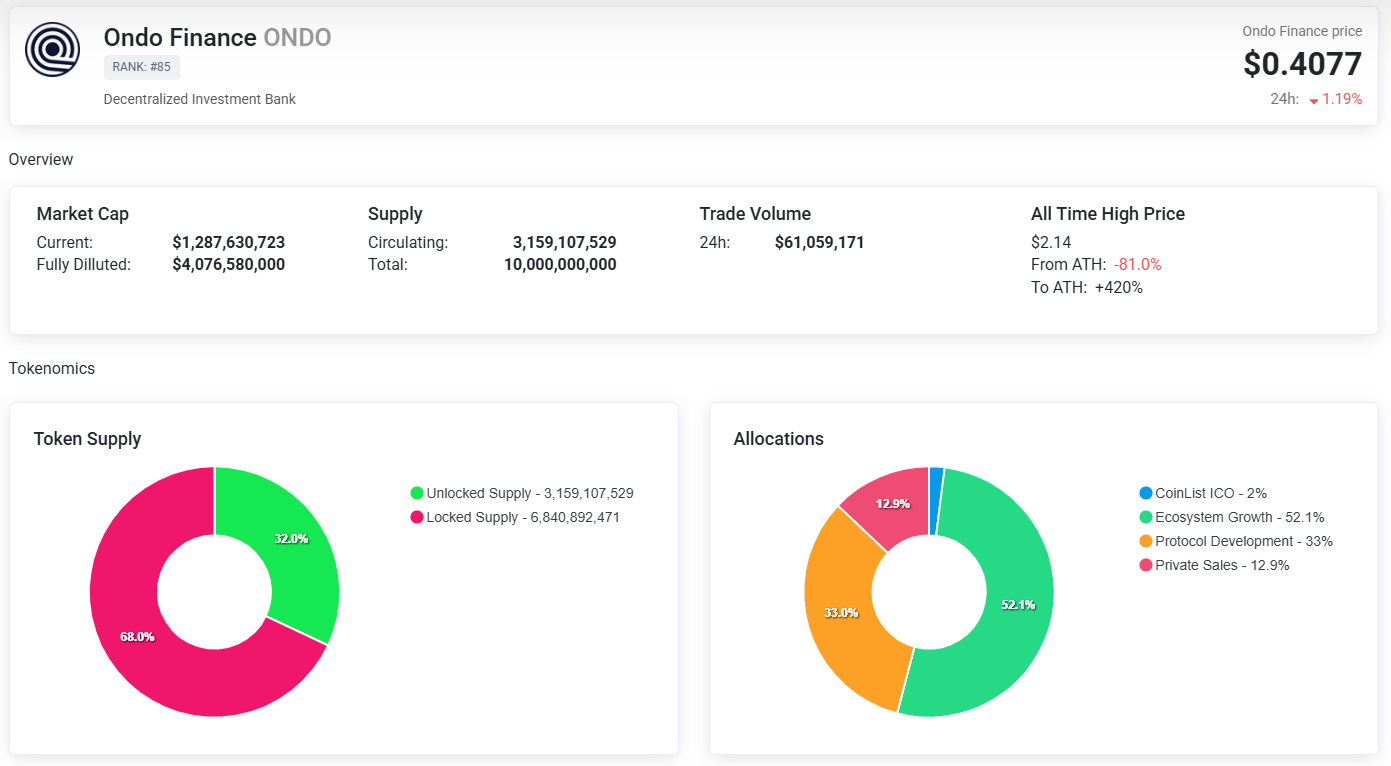Click the Token Supply chart title
This screenshot has height=766, width=1391.
pos(87,439)
